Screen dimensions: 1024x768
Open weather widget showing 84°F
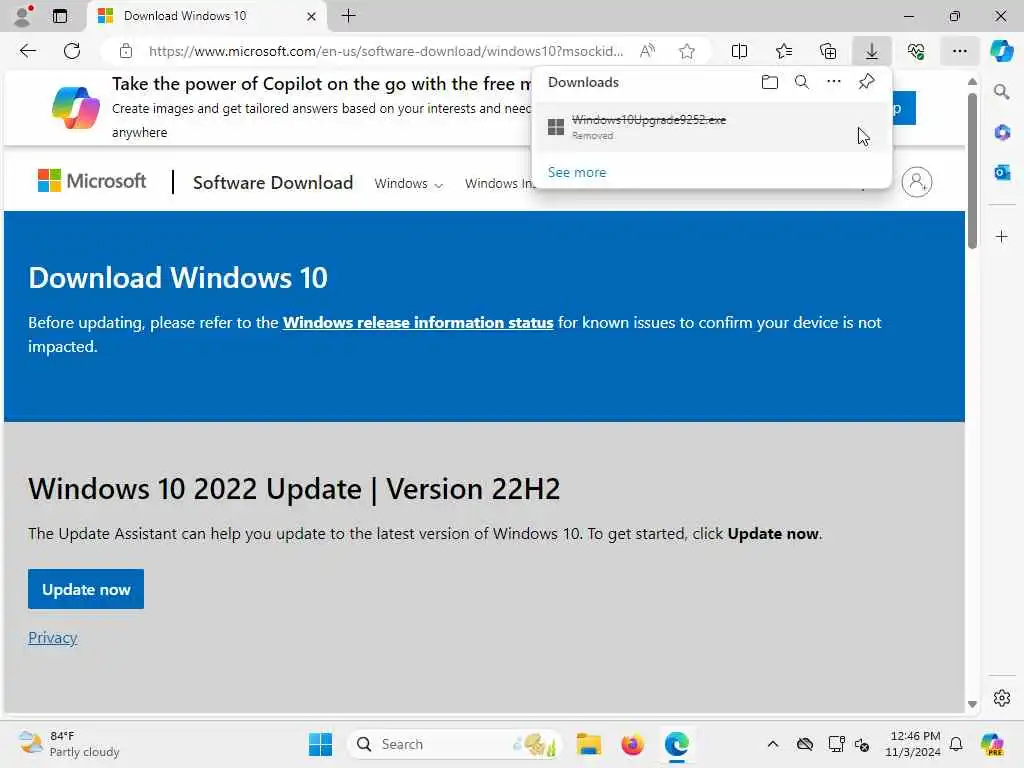point(69,744)
